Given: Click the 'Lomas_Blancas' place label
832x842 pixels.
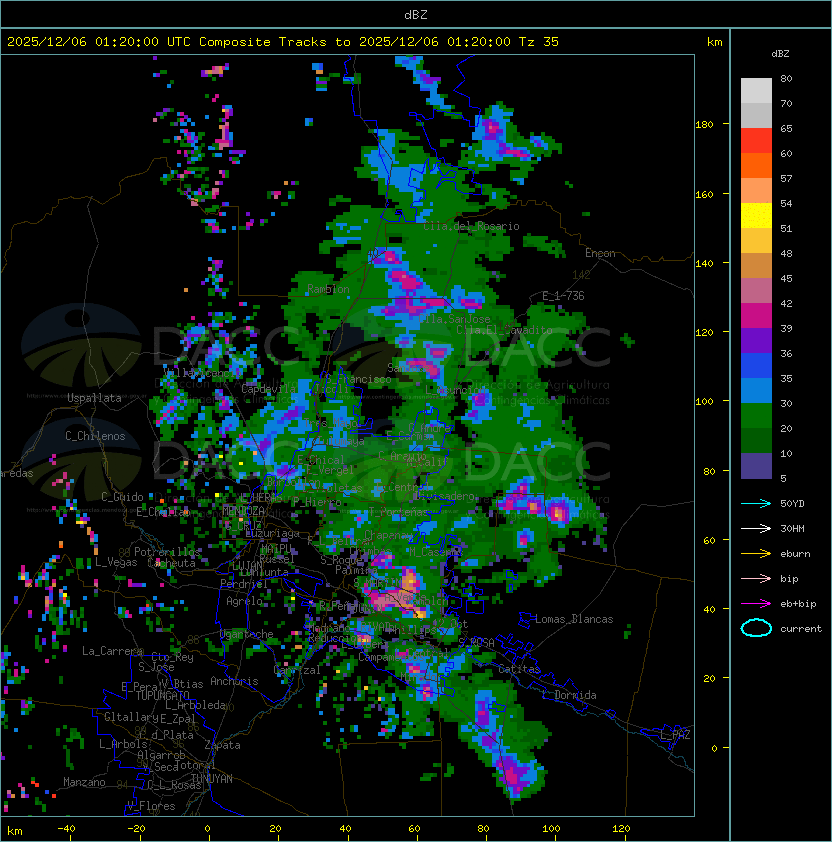Looking at the screenshot, I should pyautogui.click(x=574, y=619).
